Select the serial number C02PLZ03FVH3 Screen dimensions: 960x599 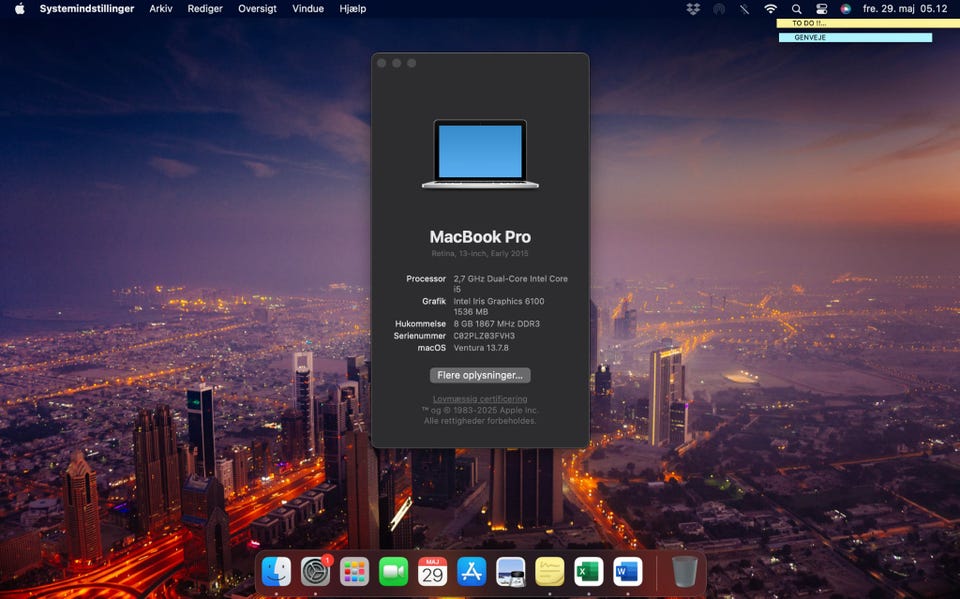pyautogui.click(x=484, y=336)
